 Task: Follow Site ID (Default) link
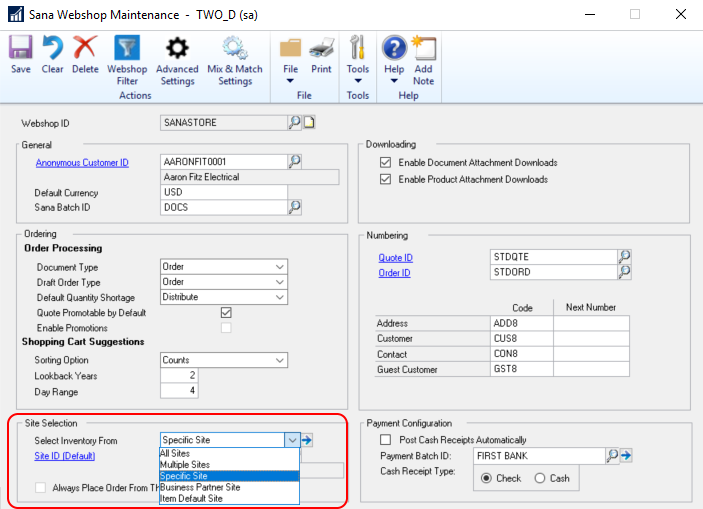65,456
